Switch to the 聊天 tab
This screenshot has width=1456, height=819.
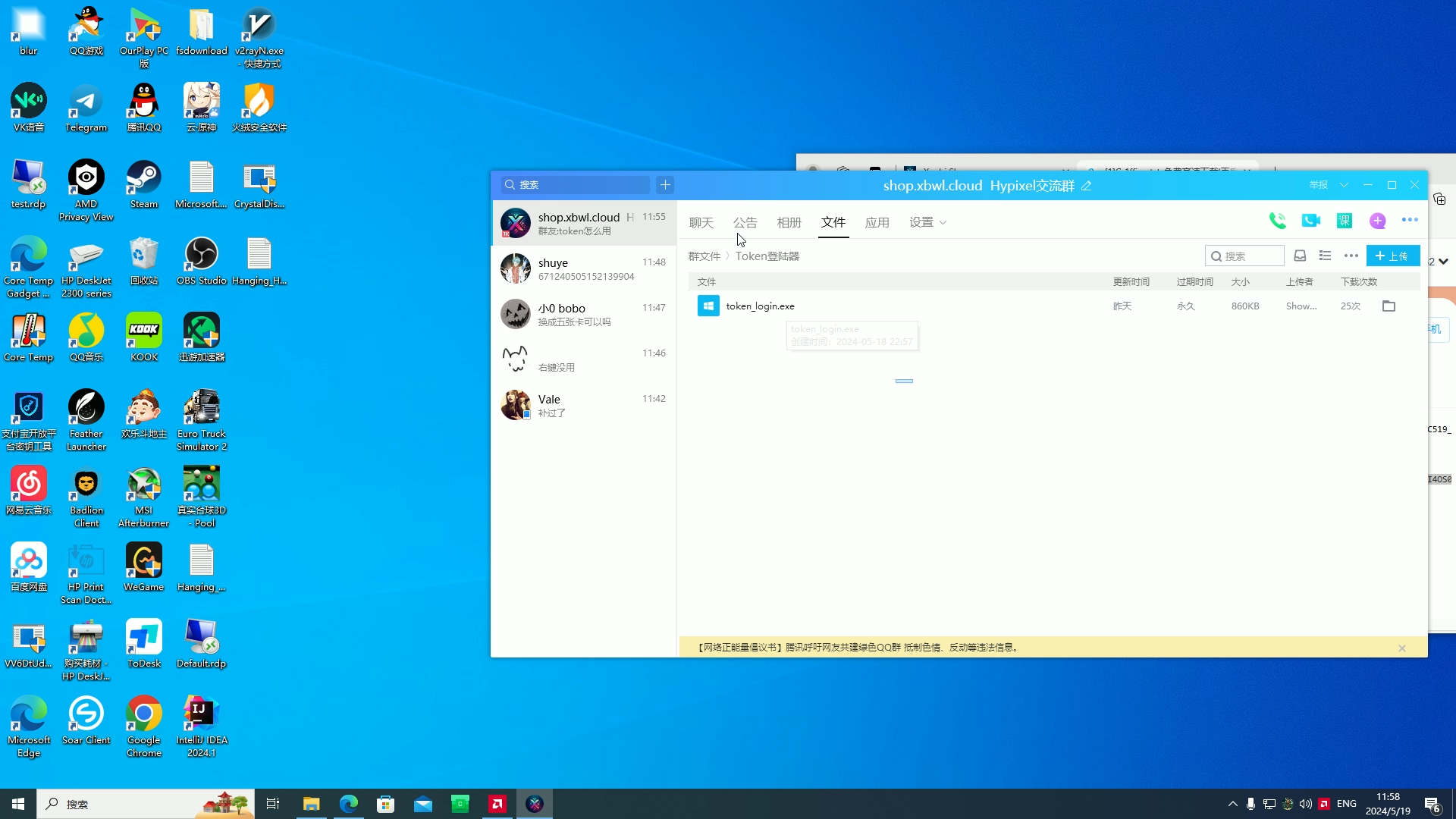click(x=701, y=222)
